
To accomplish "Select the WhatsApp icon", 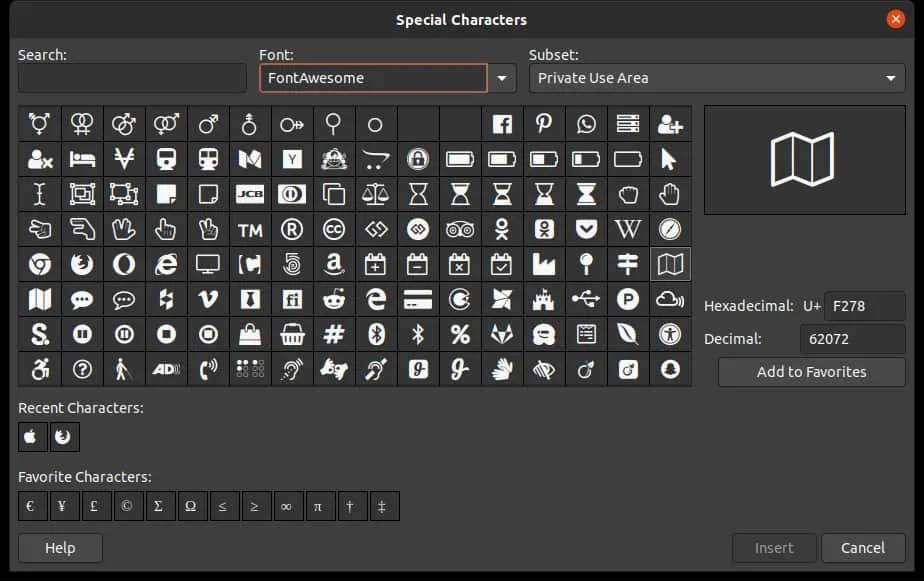I will (x=586, y=124).
